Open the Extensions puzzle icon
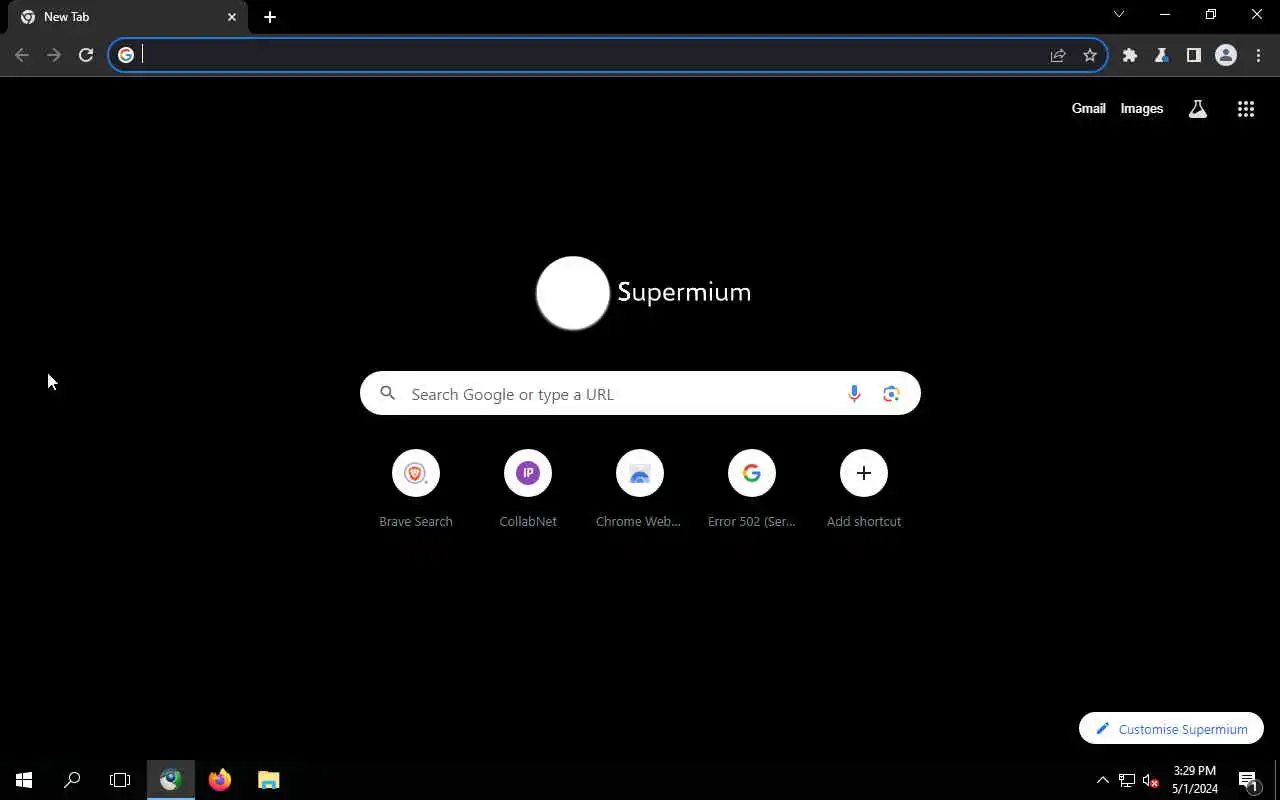Image resolution: width=1280 pixels, height=800 pixels. [1130, 55]
